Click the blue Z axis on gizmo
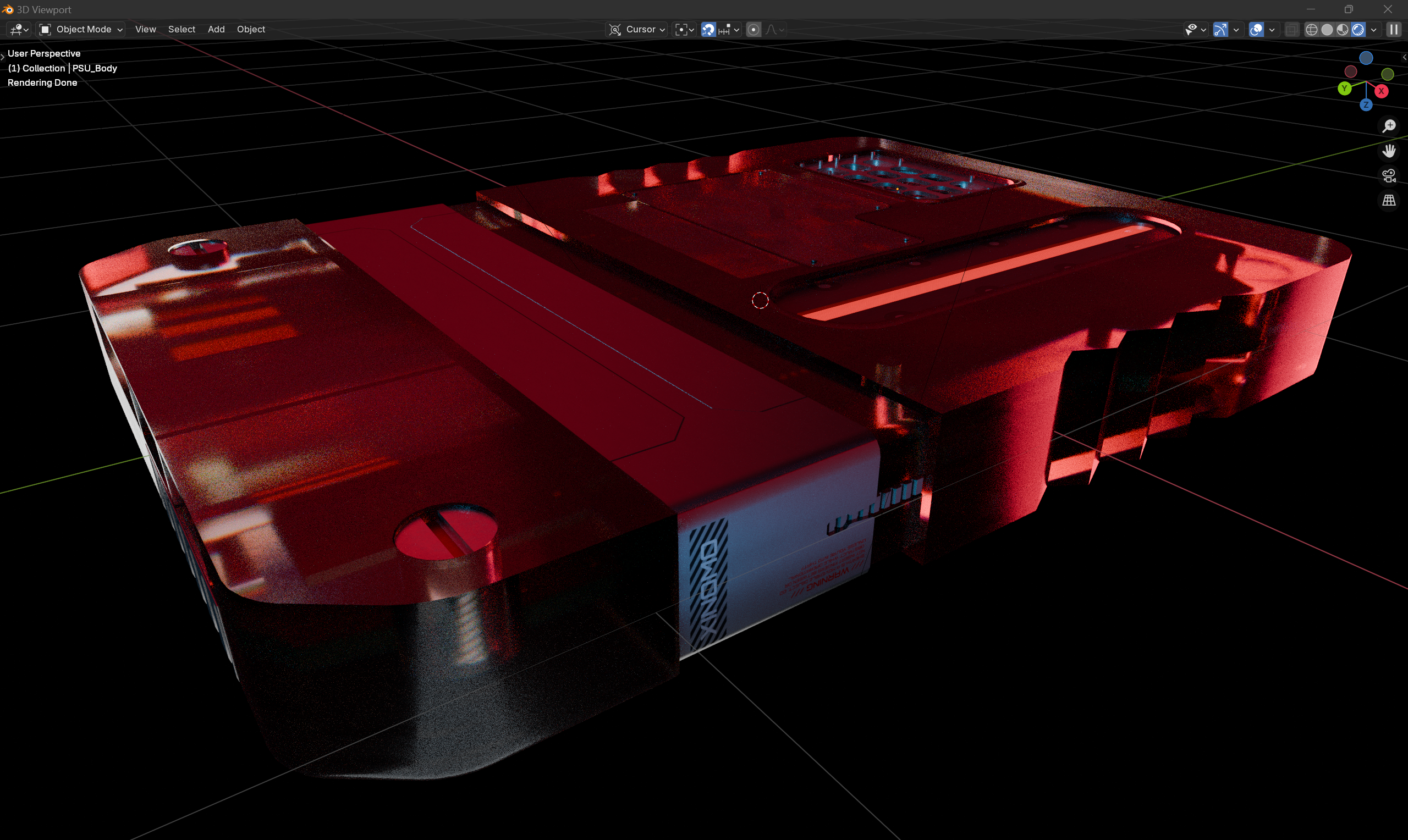This screenshot has height=840, width=1408. (x=1366, y=104)
